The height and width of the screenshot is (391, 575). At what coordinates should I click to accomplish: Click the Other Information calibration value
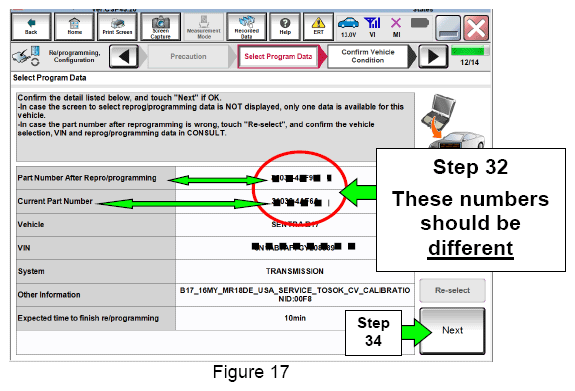point(295,295)
